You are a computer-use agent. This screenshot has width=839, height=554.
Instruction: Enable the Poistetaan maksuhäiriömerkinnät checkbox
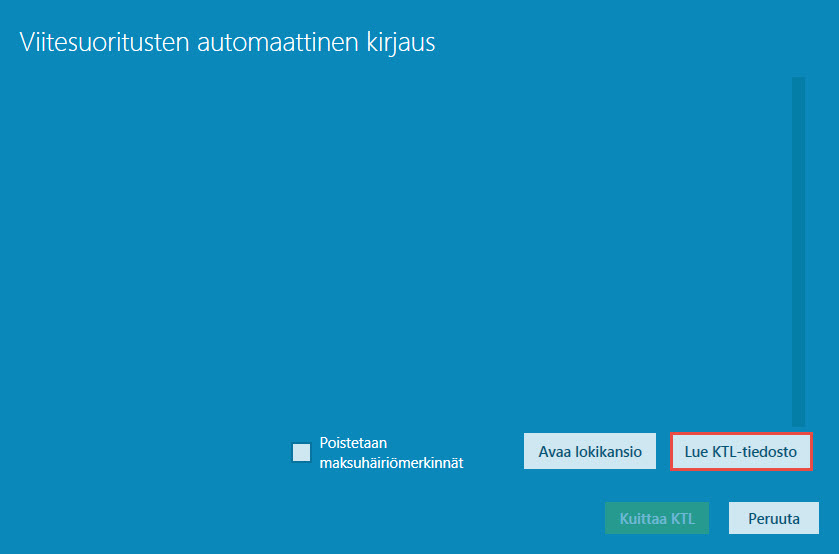[x=301, y=452]
